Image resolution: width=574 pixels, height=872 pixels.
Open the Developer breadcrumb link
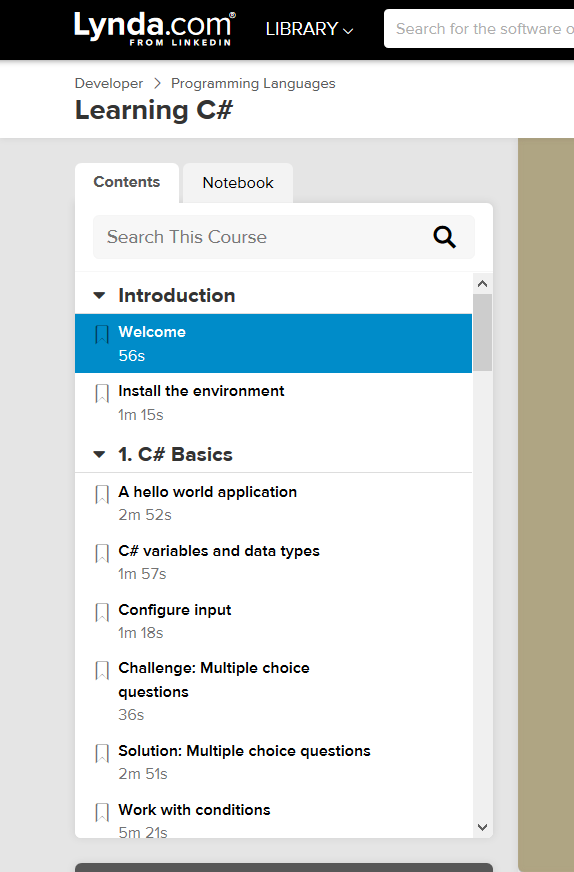point(109,83)
